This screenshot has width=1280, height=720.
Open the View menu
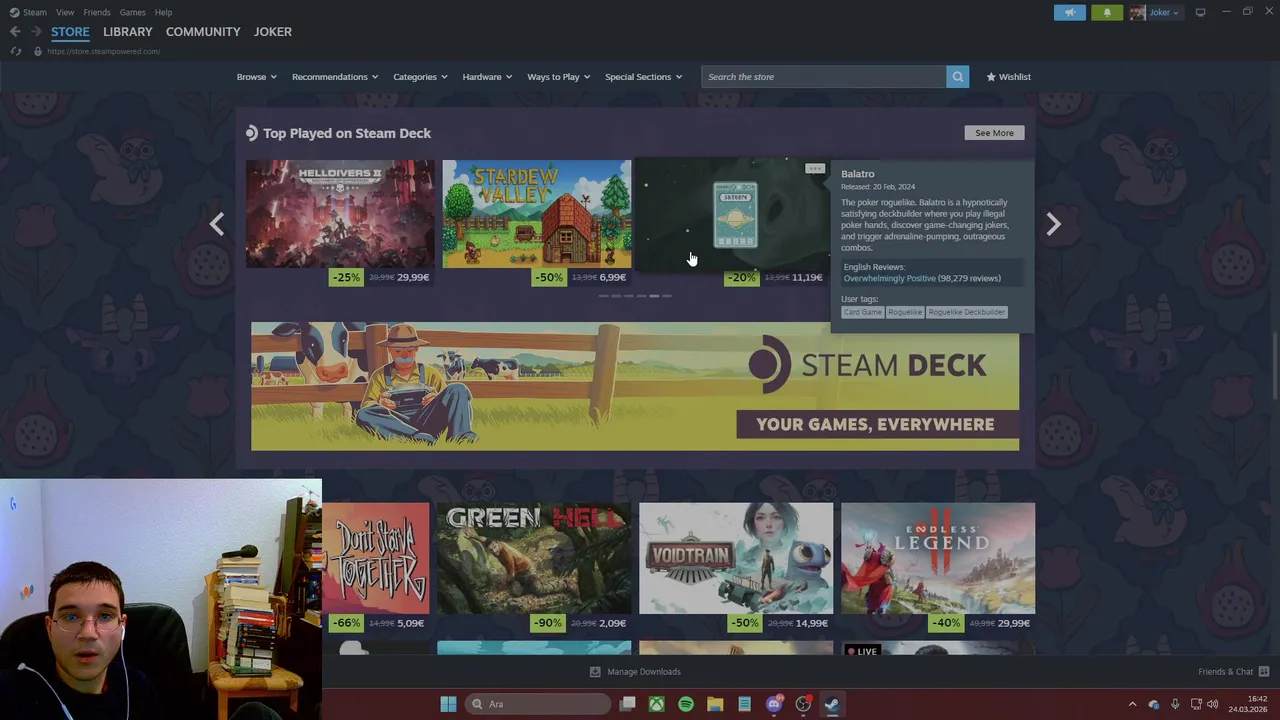click(x=65, y=12)
